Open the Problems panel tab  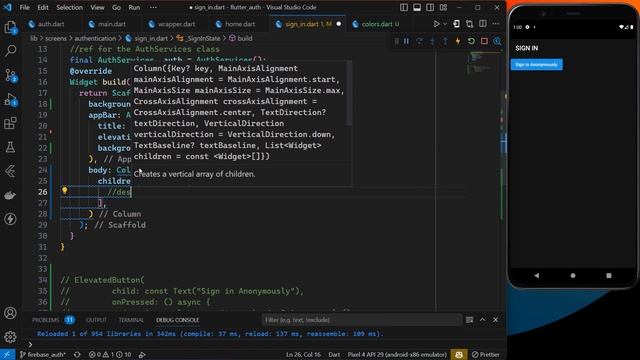(x=45, y=320)
